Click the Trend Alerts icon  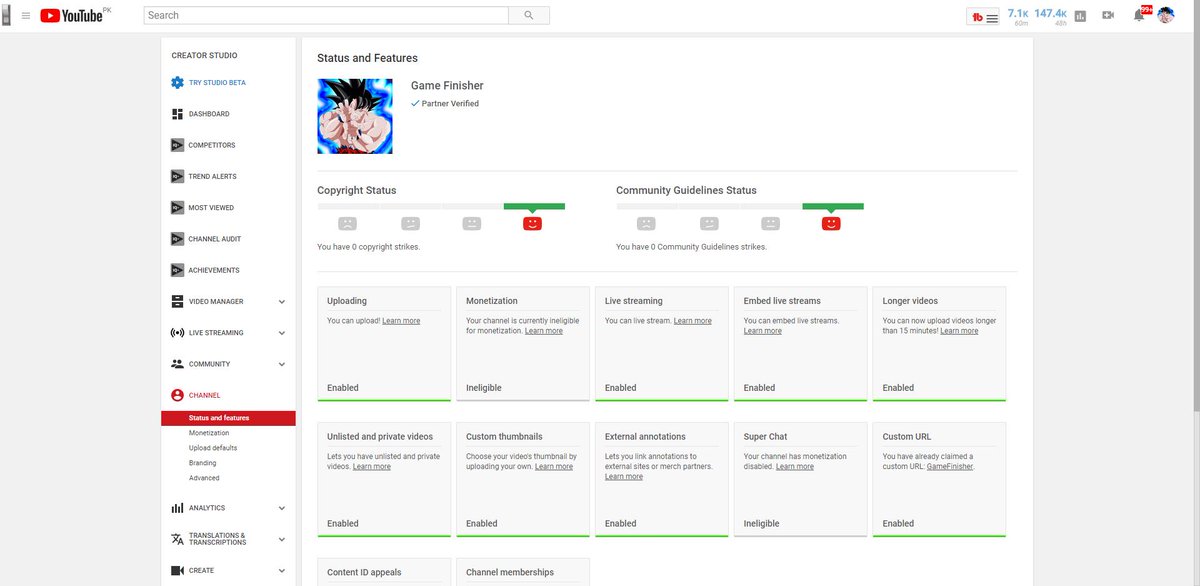click(x=177, y=176)
